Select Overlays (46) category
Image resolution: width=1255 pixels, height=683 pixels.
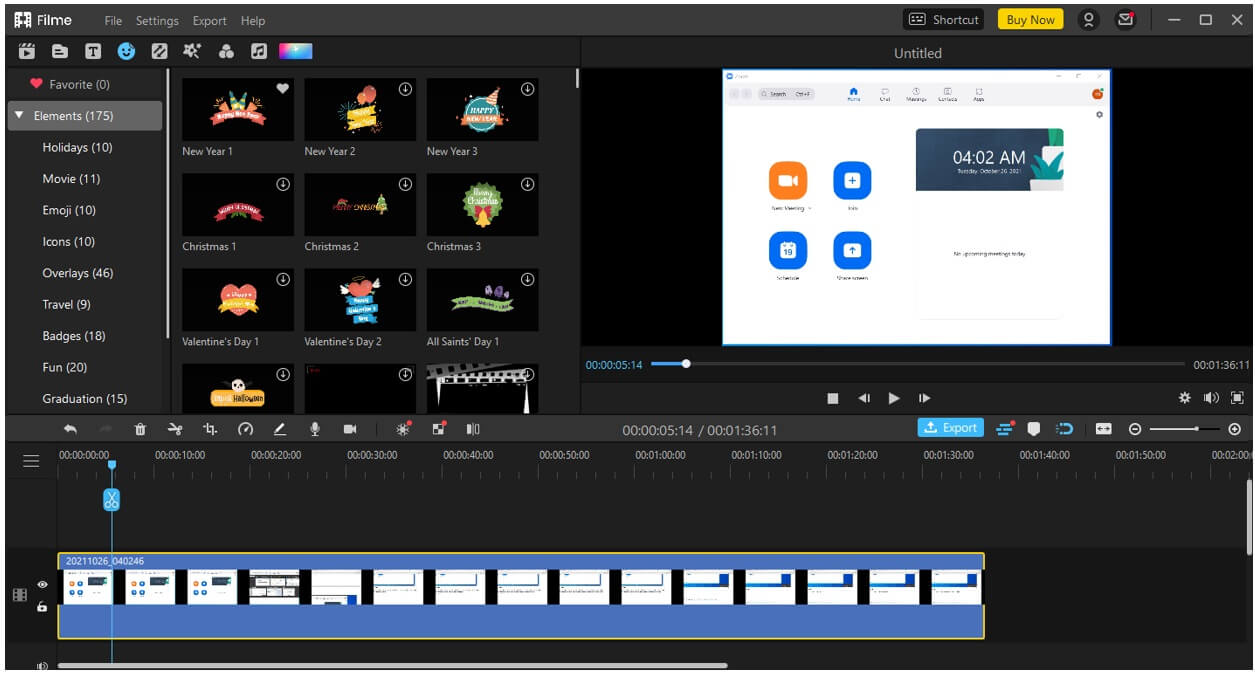pyautogui.click(x=78, y=273)
